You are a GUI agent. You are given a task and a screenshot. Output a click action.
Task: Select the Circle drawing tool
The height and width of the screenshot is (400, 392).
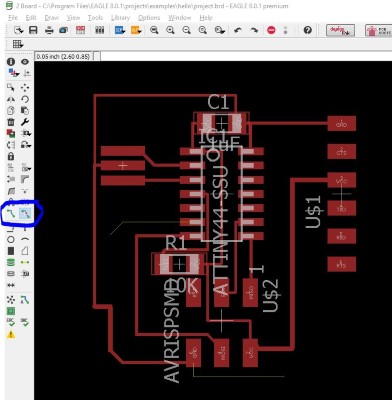(11, 239)
